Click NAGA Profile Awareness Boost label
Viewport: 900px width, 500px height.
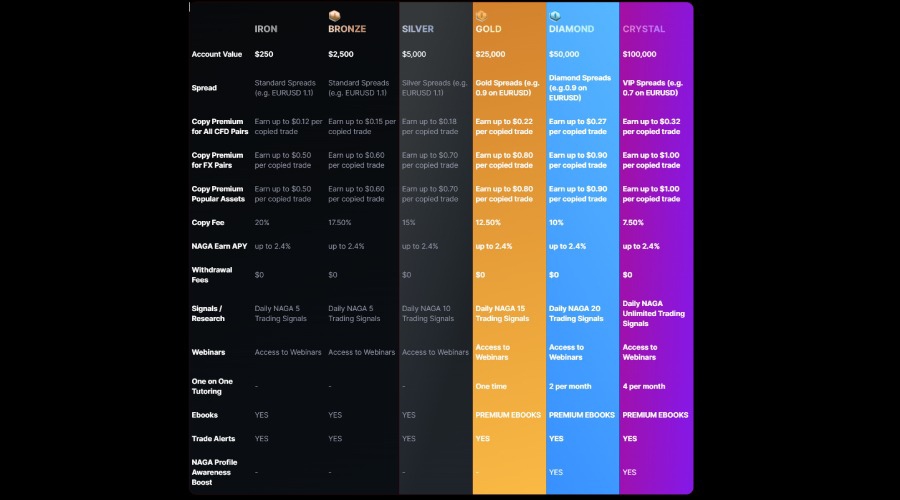point(214,472)
